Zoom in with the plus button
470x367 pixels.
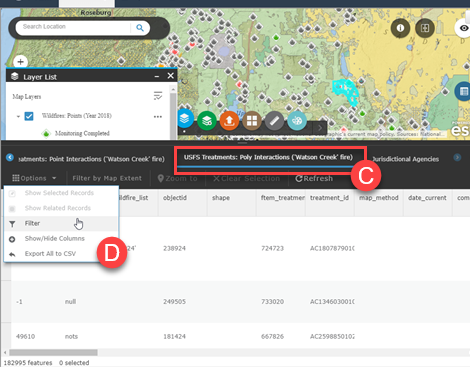click(20, 62)
